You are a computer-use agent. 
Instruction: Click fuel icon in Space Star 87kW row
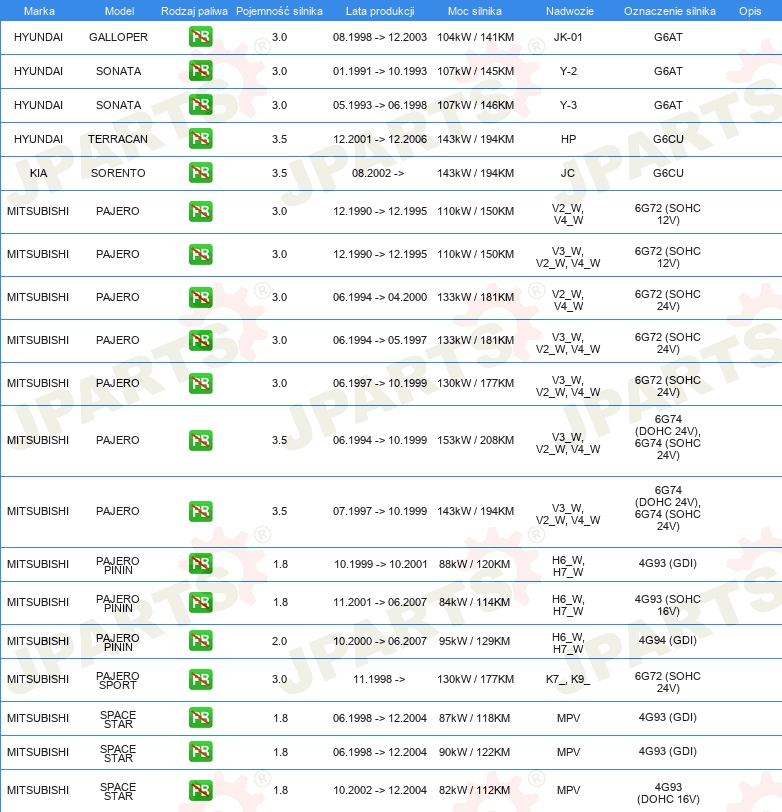(200, 718)
